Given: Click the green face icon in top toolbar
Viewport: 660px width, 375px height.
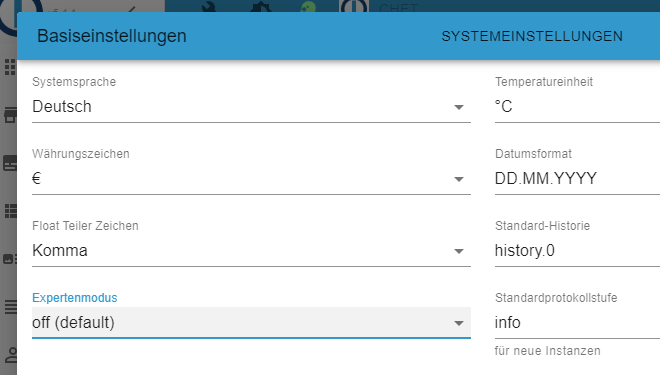Looking at the screenshot, I should click(308, 6).
